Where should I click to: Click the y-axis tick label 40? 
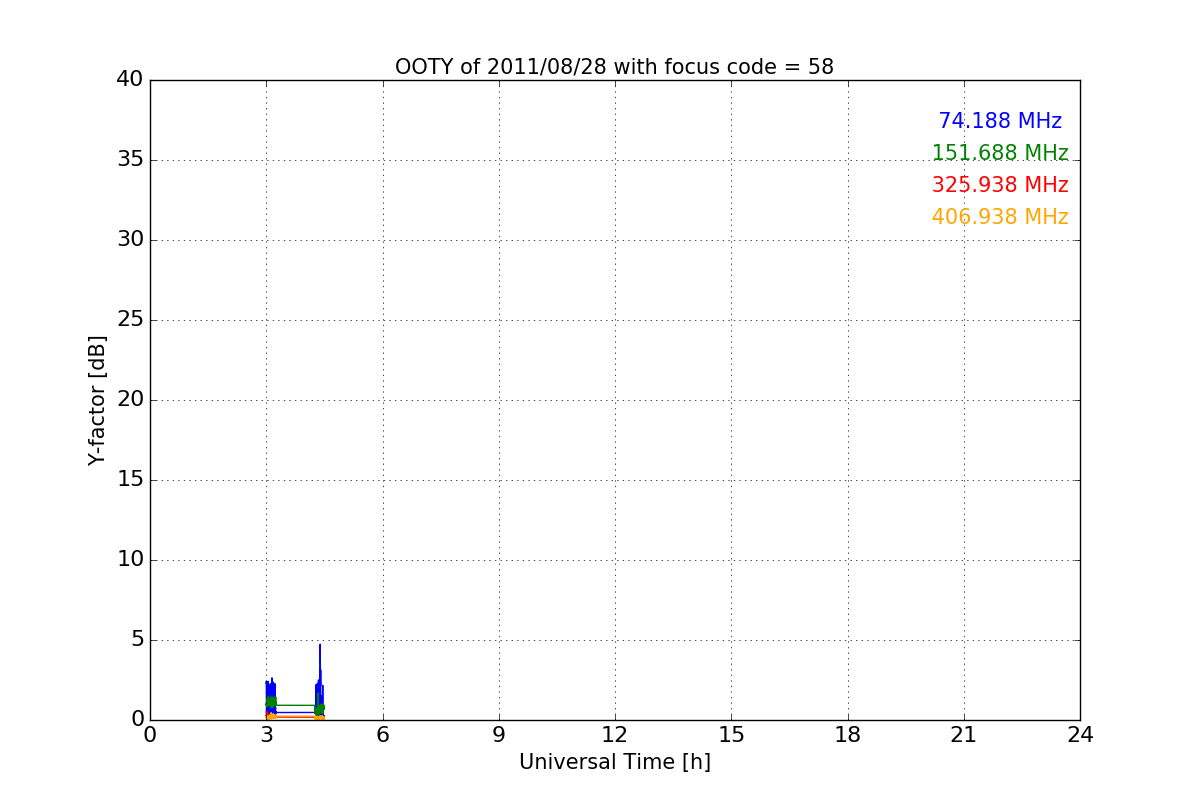(130, 80)
